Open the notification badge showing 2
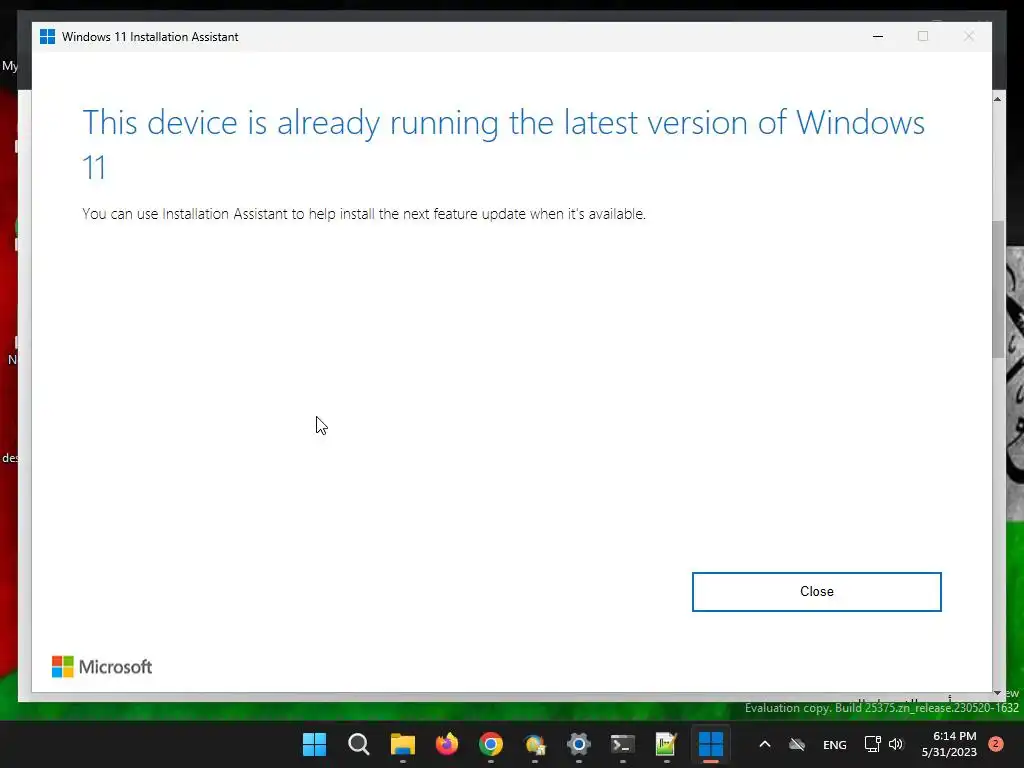This screenshot has width=1024, height=768. [995, 744]
